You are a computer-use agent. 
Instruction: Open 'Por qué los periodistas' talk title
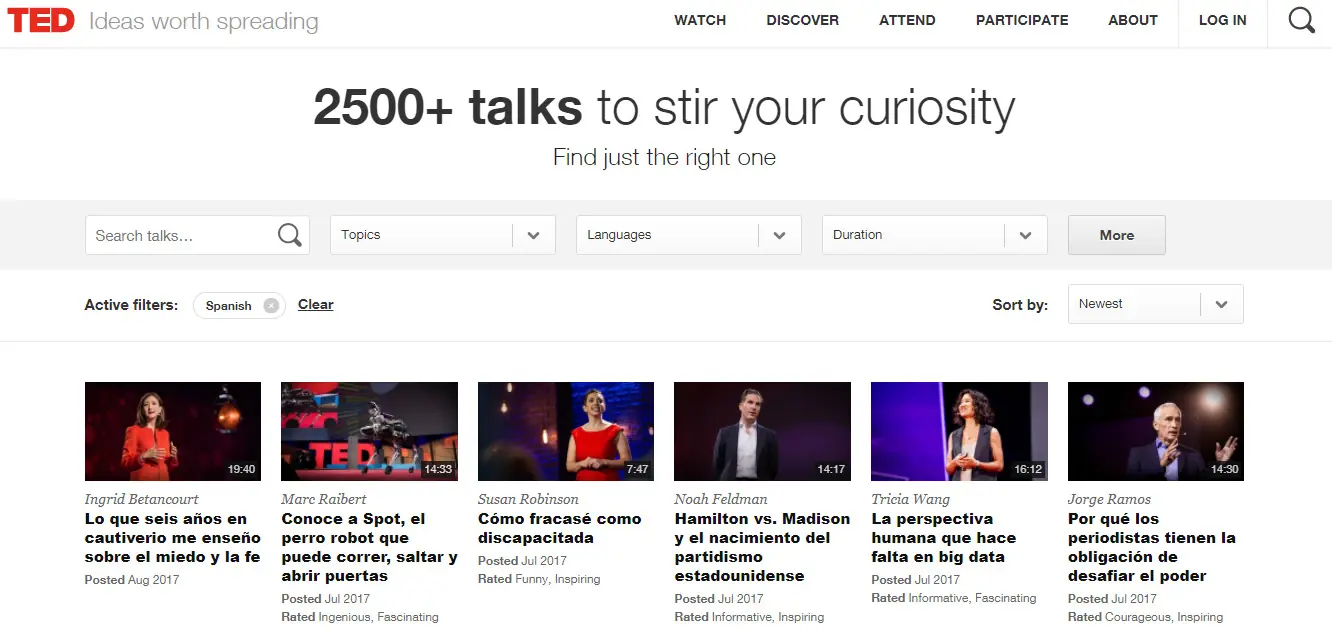click(1152, 547)
